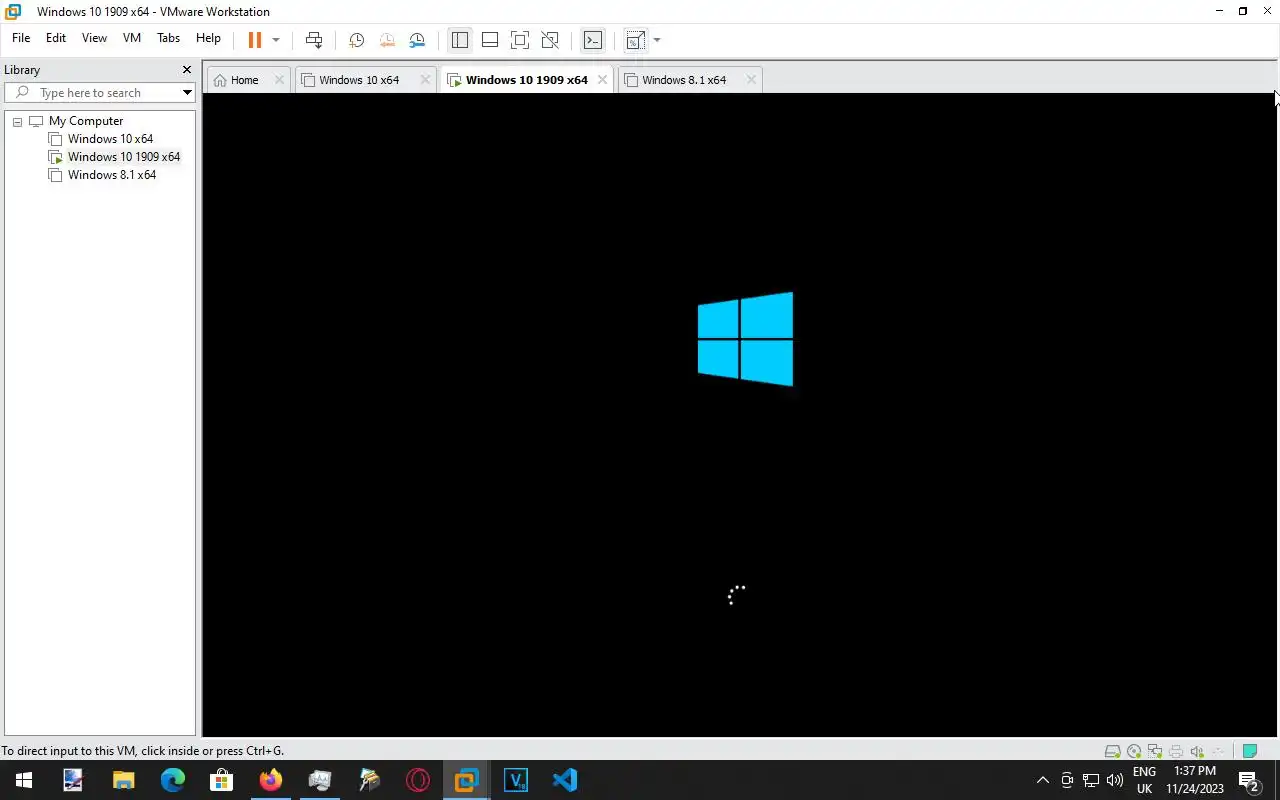This screenshot has width=1280, height=800.
Task: Open the Help menu
Action: click(x=208, y=38)
